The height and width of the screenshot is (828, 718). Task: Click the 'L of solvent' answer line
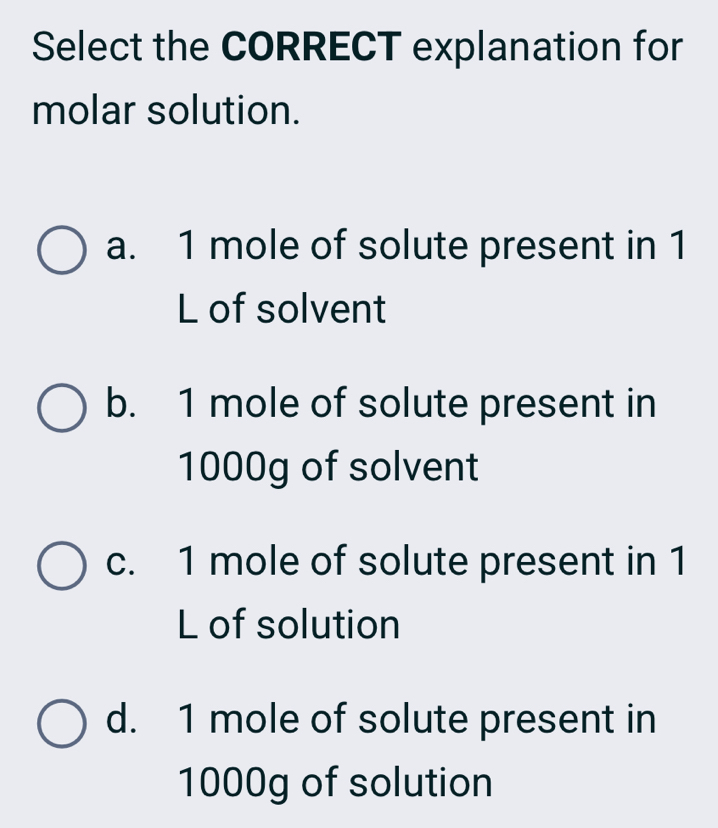click(x=282, y=309)
